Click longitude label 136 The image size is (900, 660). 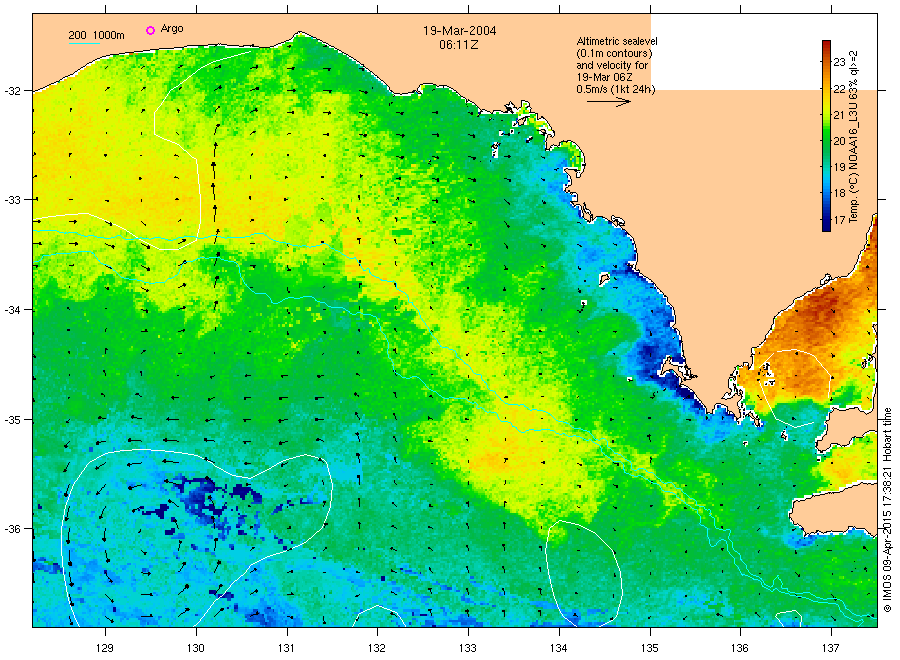(x=740, y=648)
